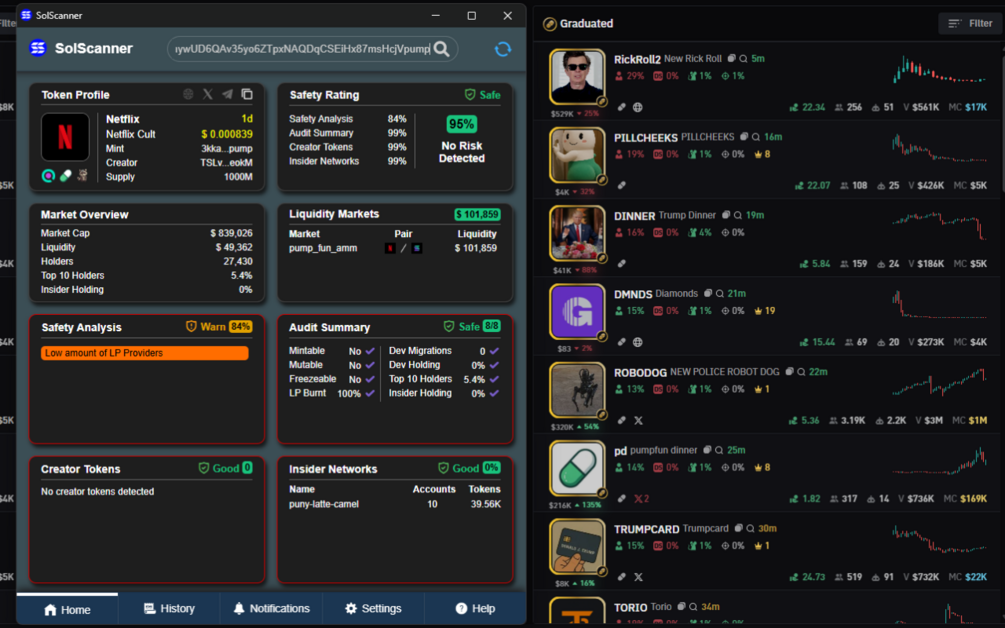Viewport: 1005px width, 628px height.
Task: Open the X icon under TRUMPCARD row
Action: (x=638, y=577)
